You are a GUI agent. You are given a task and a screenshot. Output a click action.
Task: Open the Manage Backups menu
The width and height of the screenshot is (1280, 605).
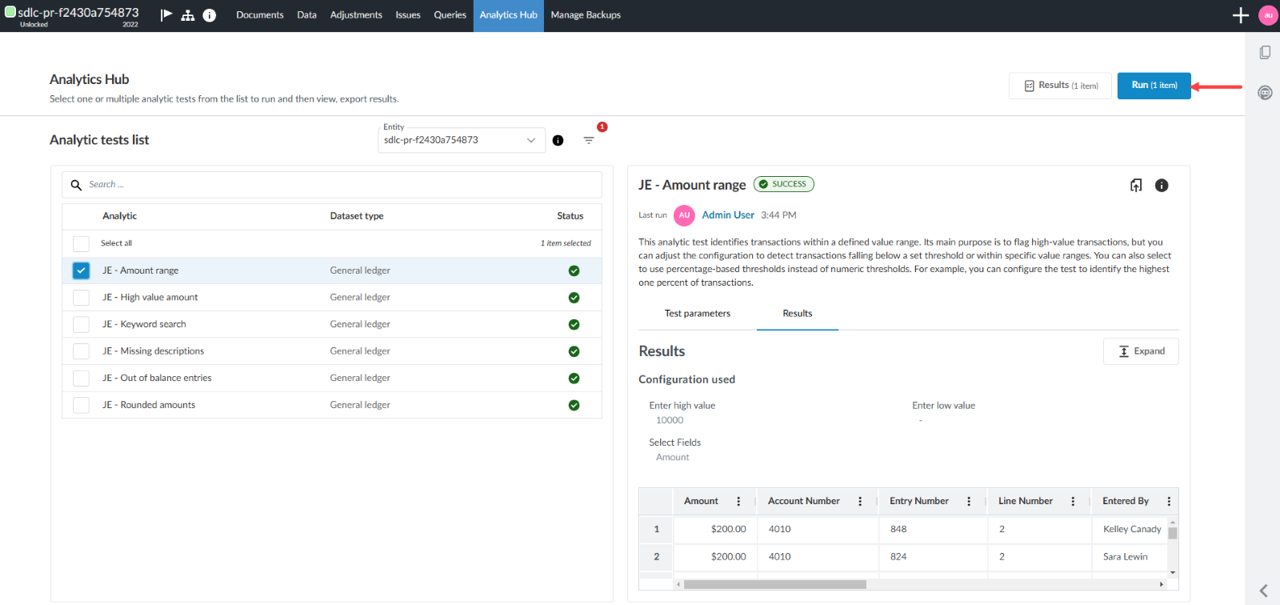tap(585, 15)
